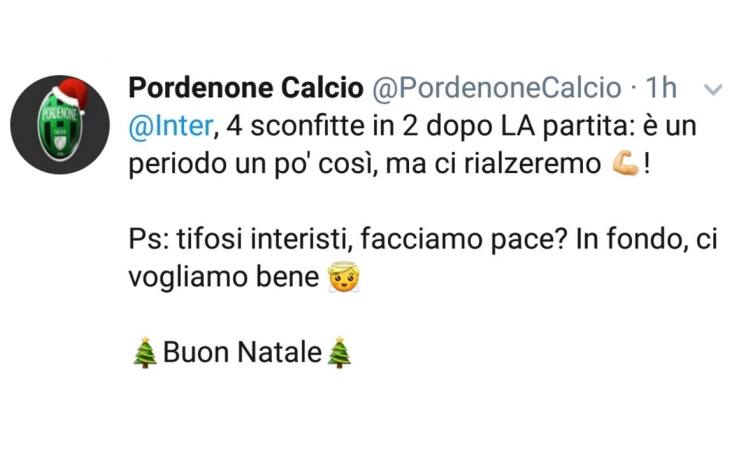738x462 pixels.
Task: Open the Pordenone Calcio display name
Action: [x=246, y=88]
